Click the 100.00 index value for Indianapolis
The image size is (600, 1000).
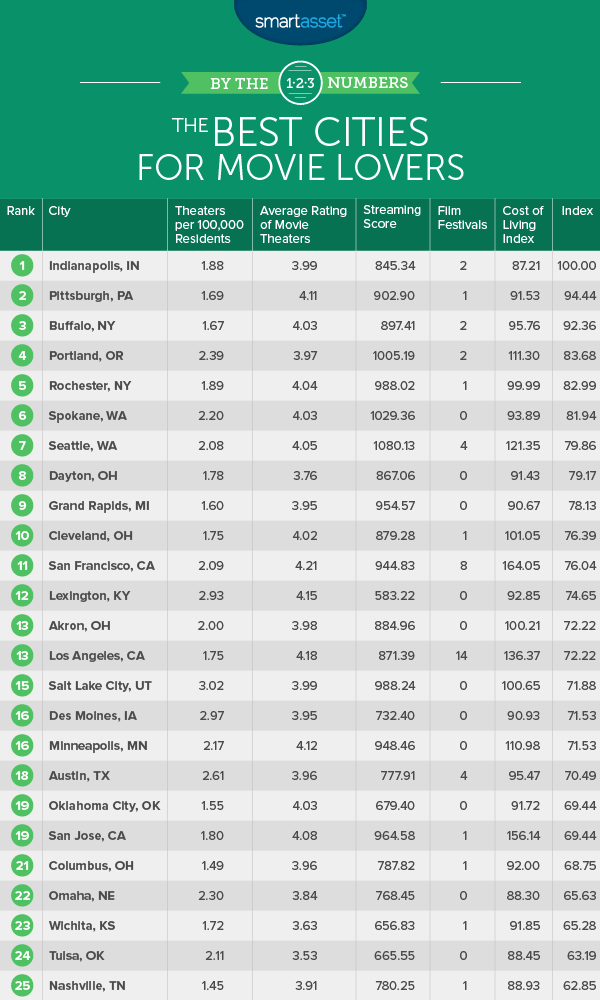click(x=577, y=266)
